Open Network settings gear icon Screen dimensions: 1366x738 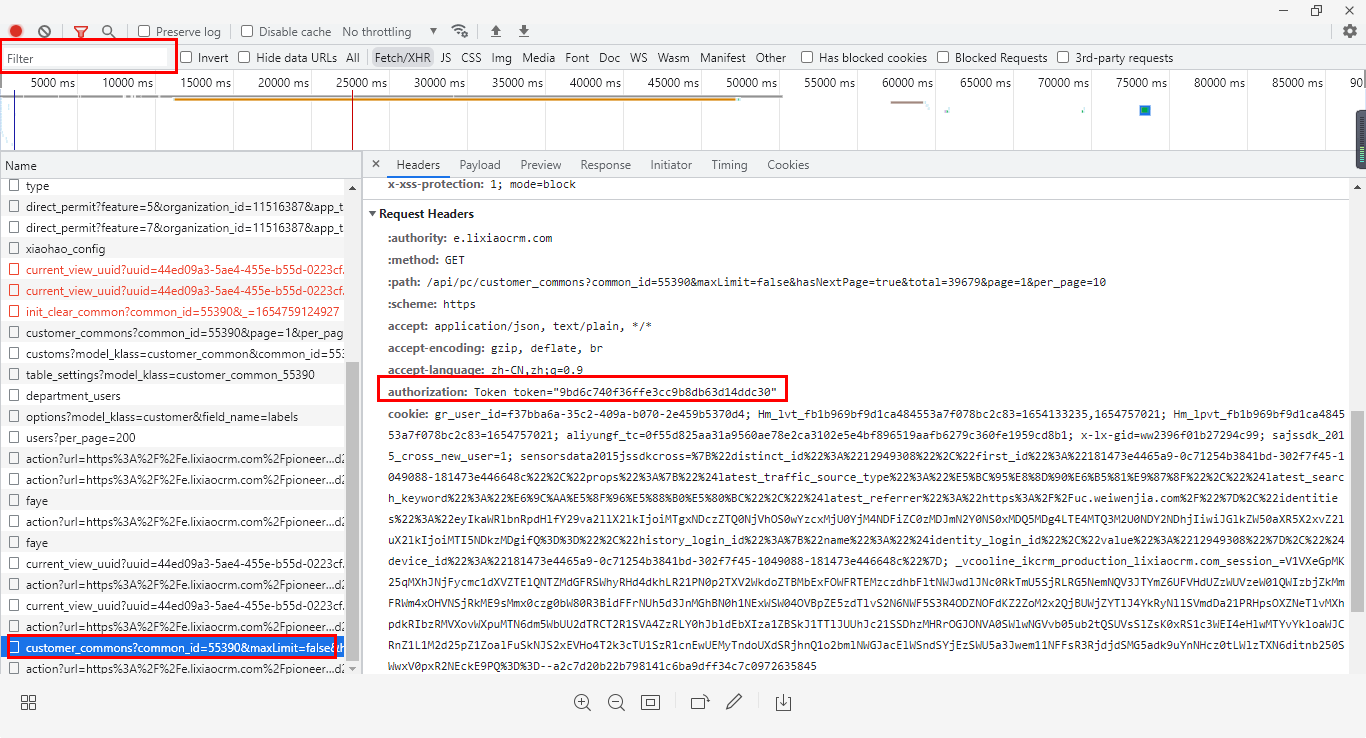click(1350, 31)
